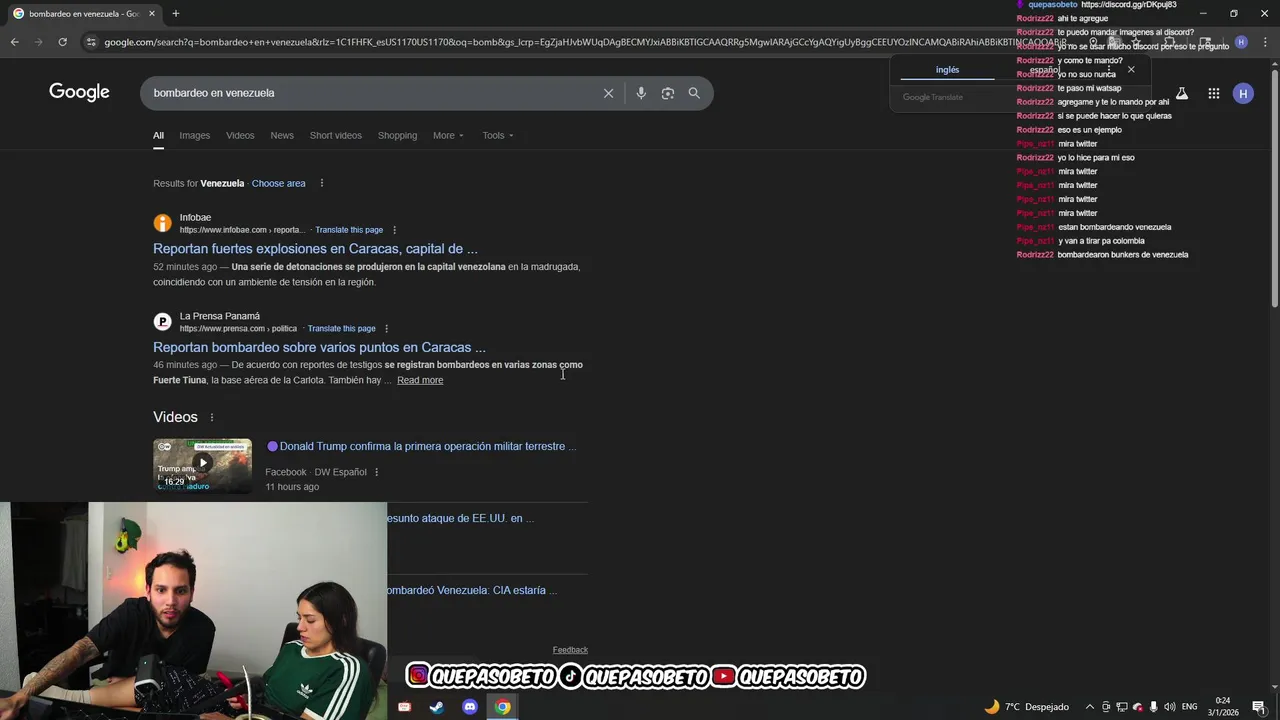Reload the page in Chrome
The height and width of the screenshot is (720, 1280).
(62, 42)
